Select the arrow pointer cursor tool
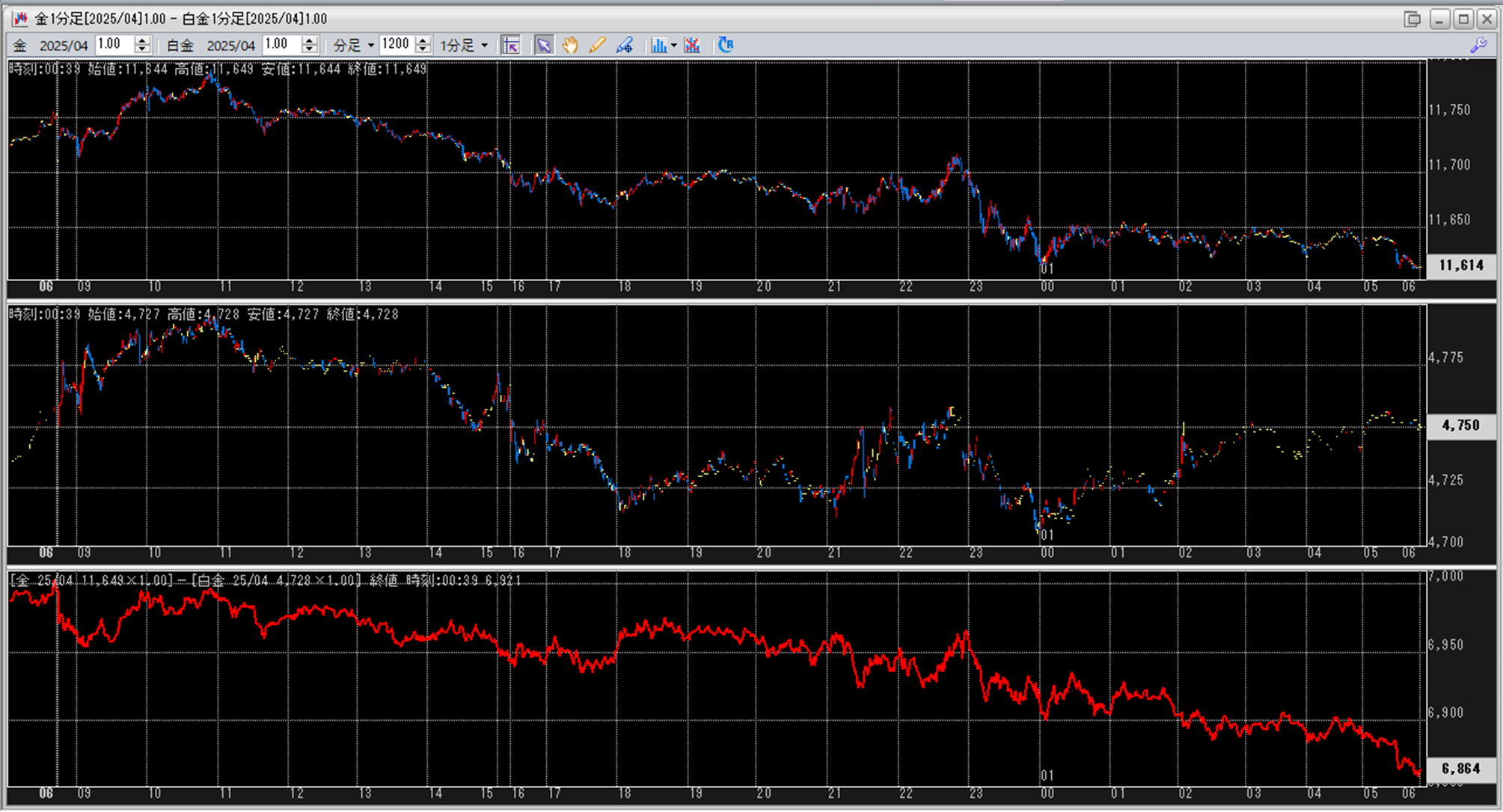 pos(544,46)
